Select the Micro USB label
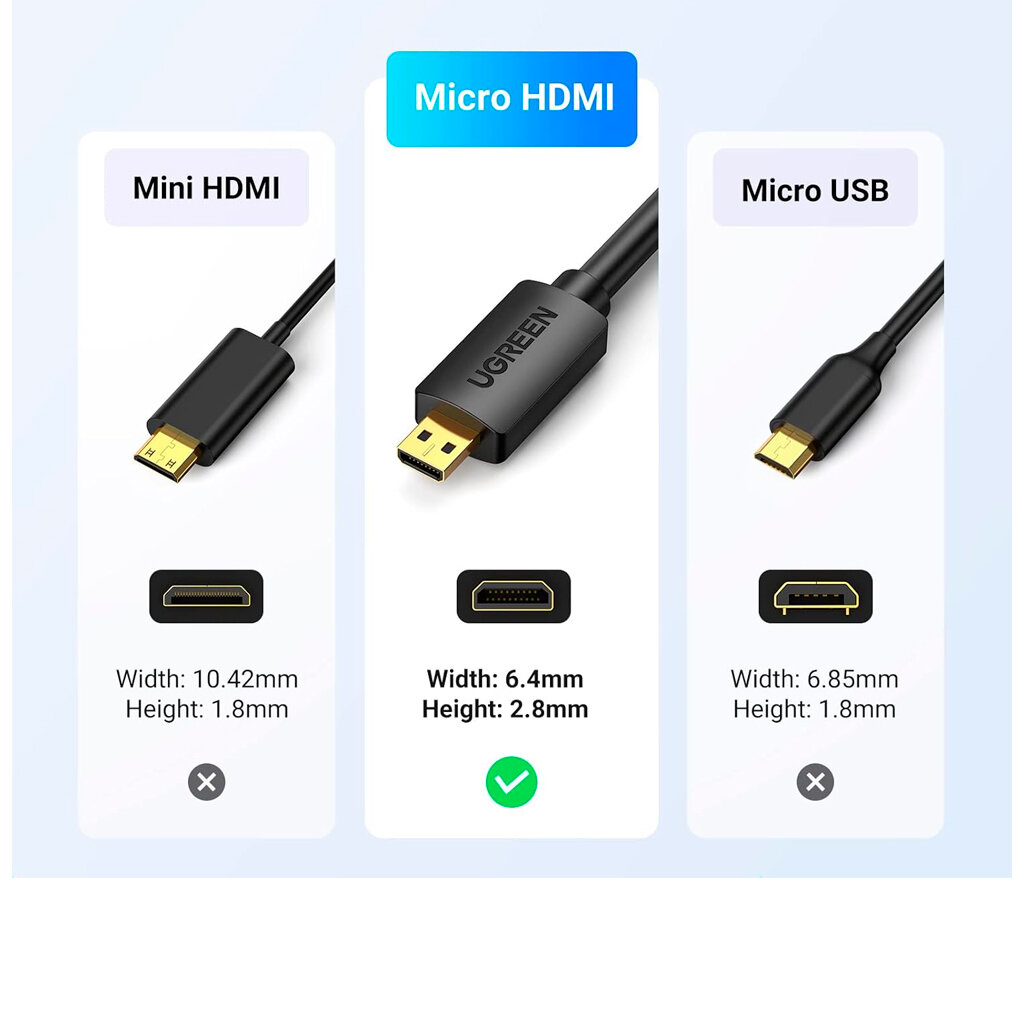Image resolution: width=1024 pixels, height=1024 pixels. coord(815,189)
